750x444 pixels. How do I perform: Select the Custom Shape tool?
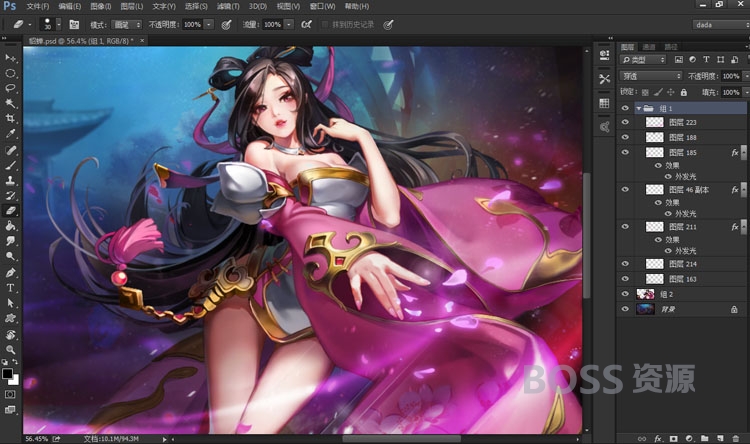point(10,318)
